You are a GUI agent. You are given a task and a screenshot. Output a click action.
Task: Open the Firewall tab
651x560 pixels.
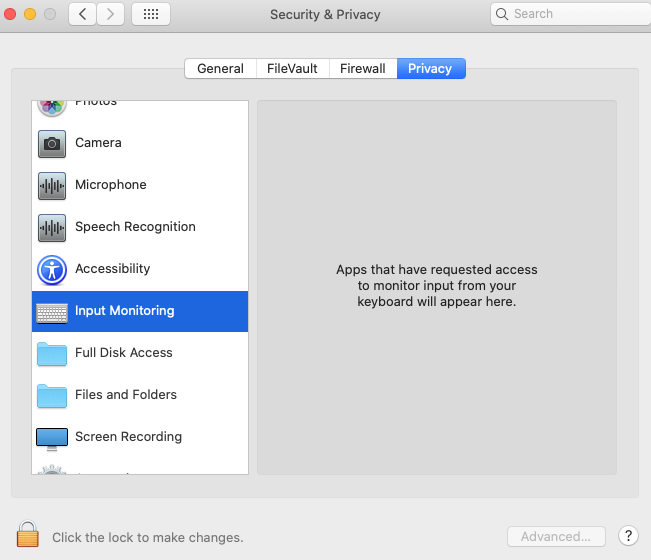(362, 68)
